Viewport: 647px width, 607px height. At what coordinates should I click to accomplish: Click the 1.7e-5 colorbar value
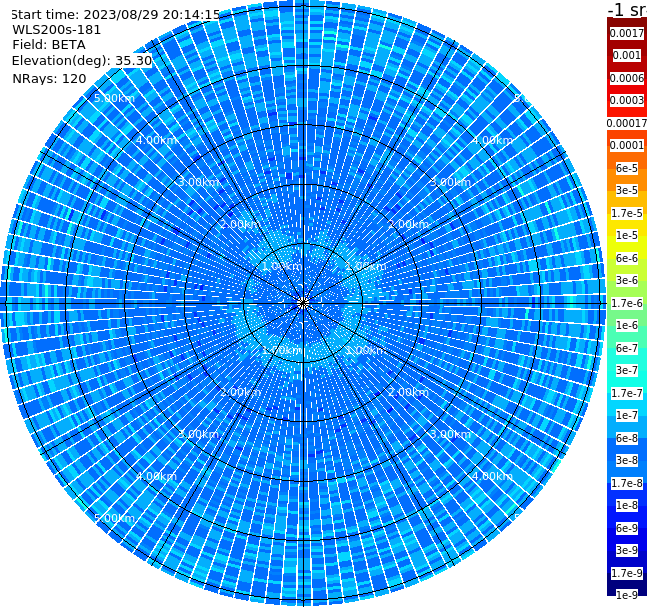(627, 213)
